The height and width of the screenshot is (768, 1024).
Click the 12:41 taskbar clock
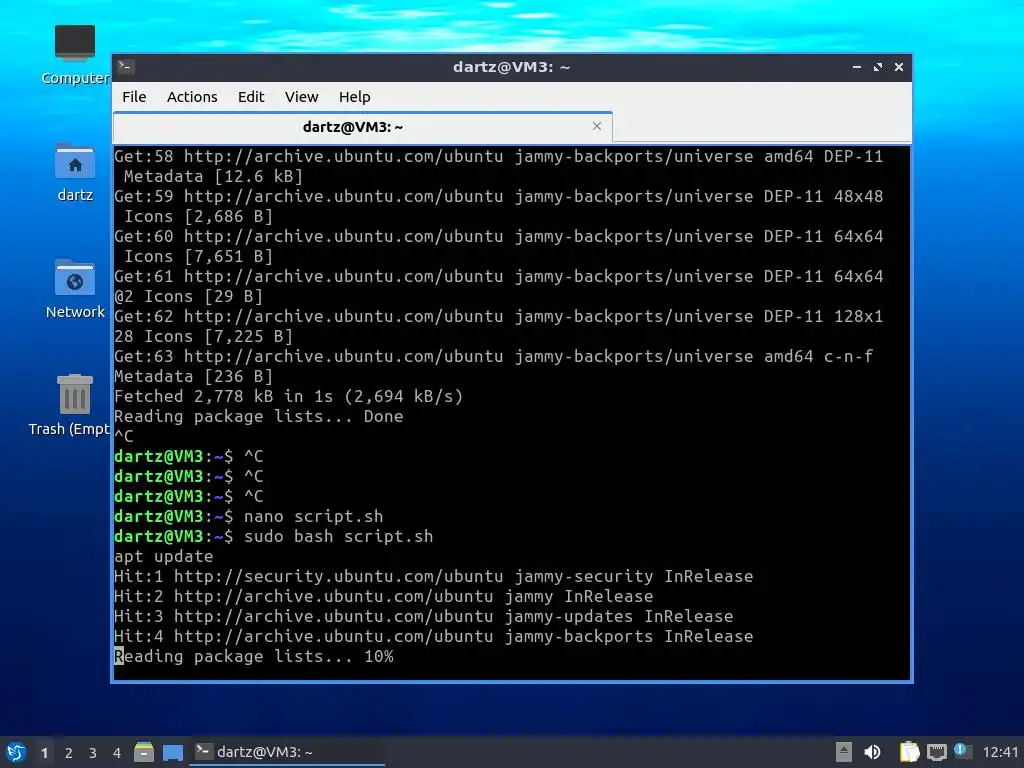tap(1000, 752)
